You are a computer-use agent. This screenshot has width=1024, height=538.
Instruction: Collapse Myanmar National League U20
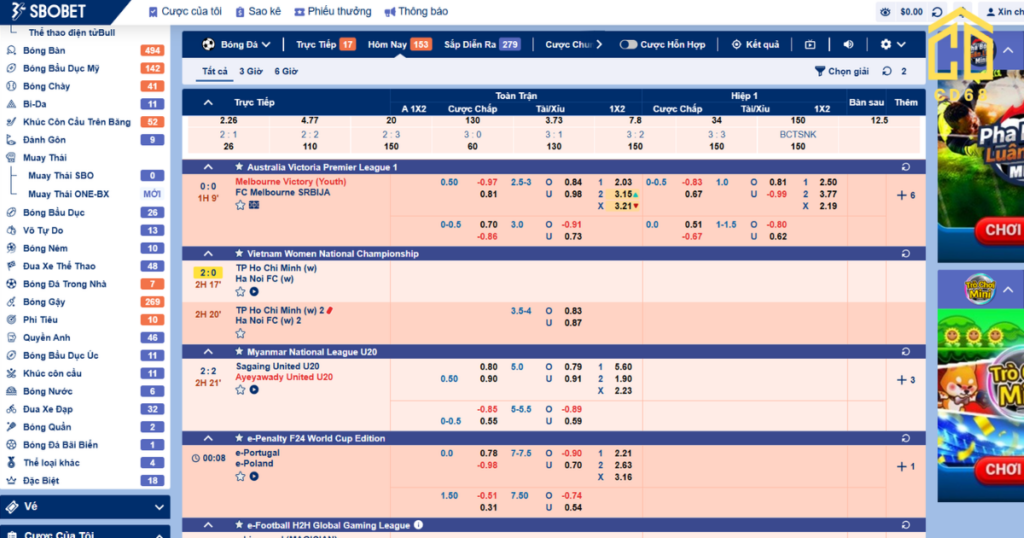[x=208, y=351]
